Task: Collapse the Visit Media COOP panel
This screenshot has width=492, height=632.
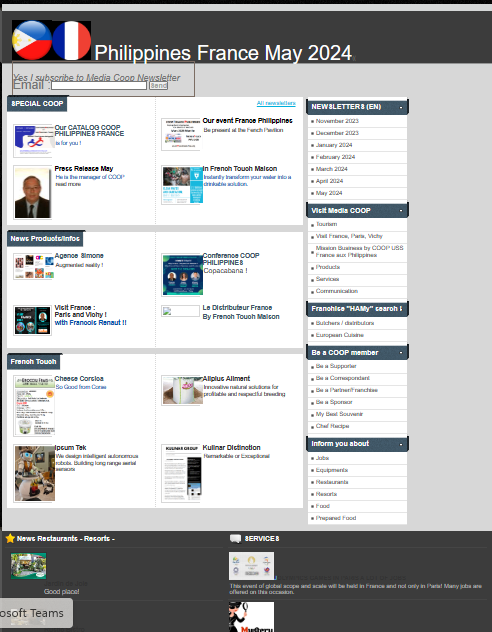Action: (x=401, y=211)
